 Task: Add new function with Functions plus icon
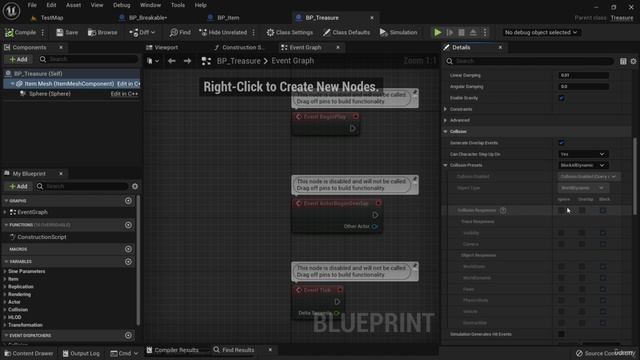click(128, 225)
